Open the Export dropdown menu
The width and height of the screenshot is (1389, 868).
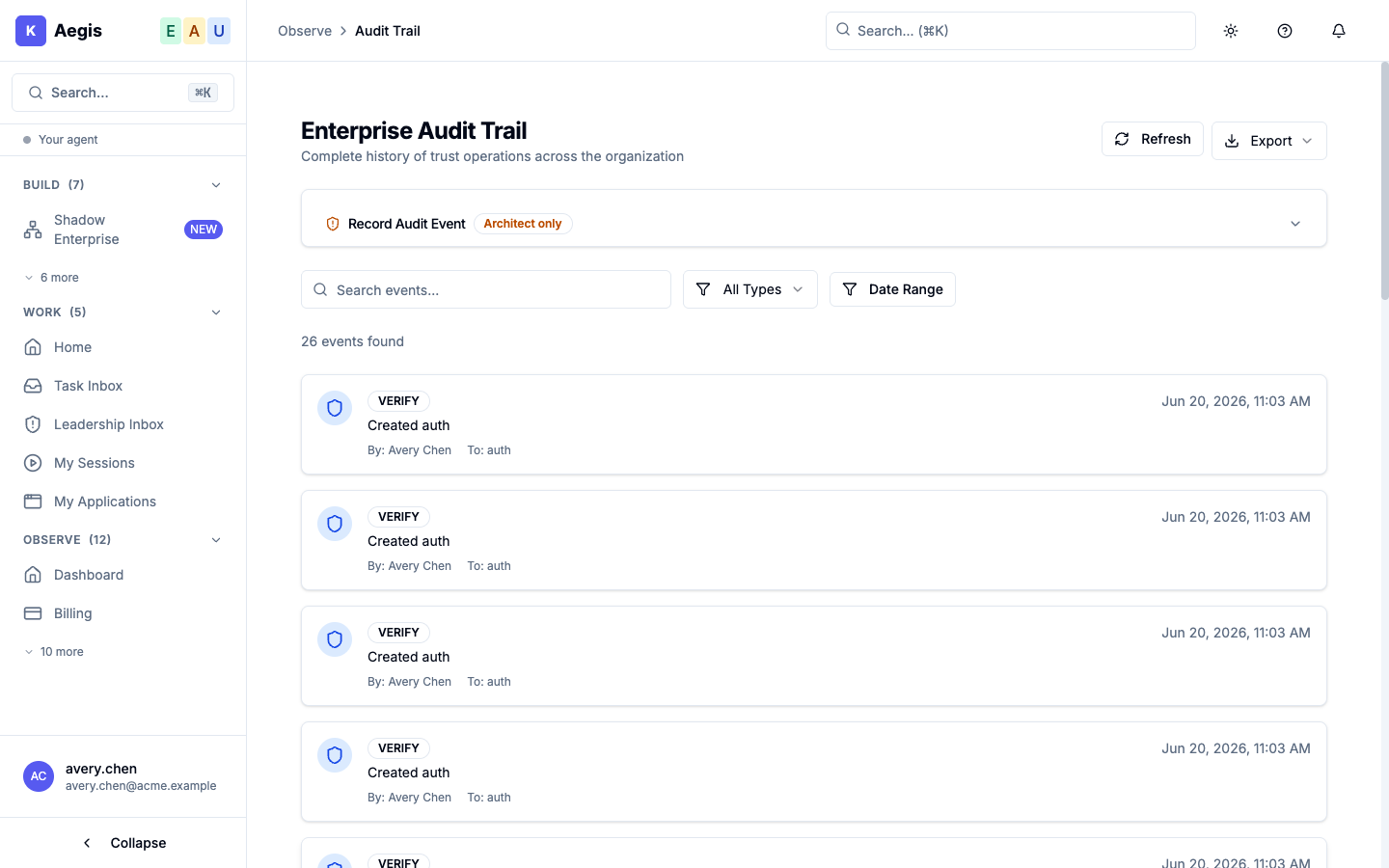click(x=1269, y=141)
